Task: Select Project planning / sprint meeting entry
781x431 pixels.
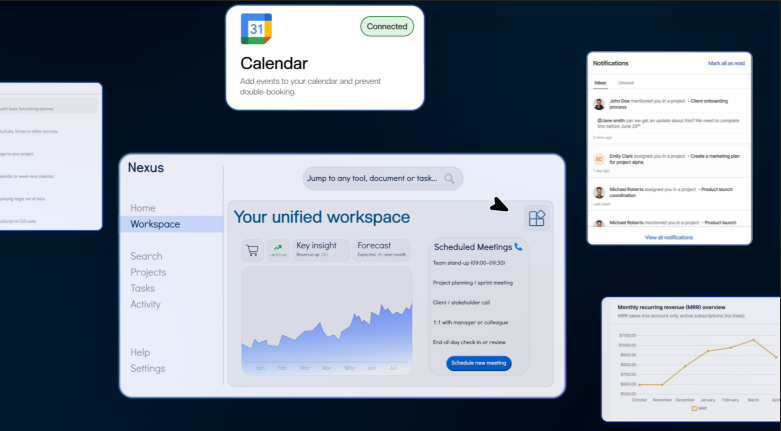Action: 473,283
